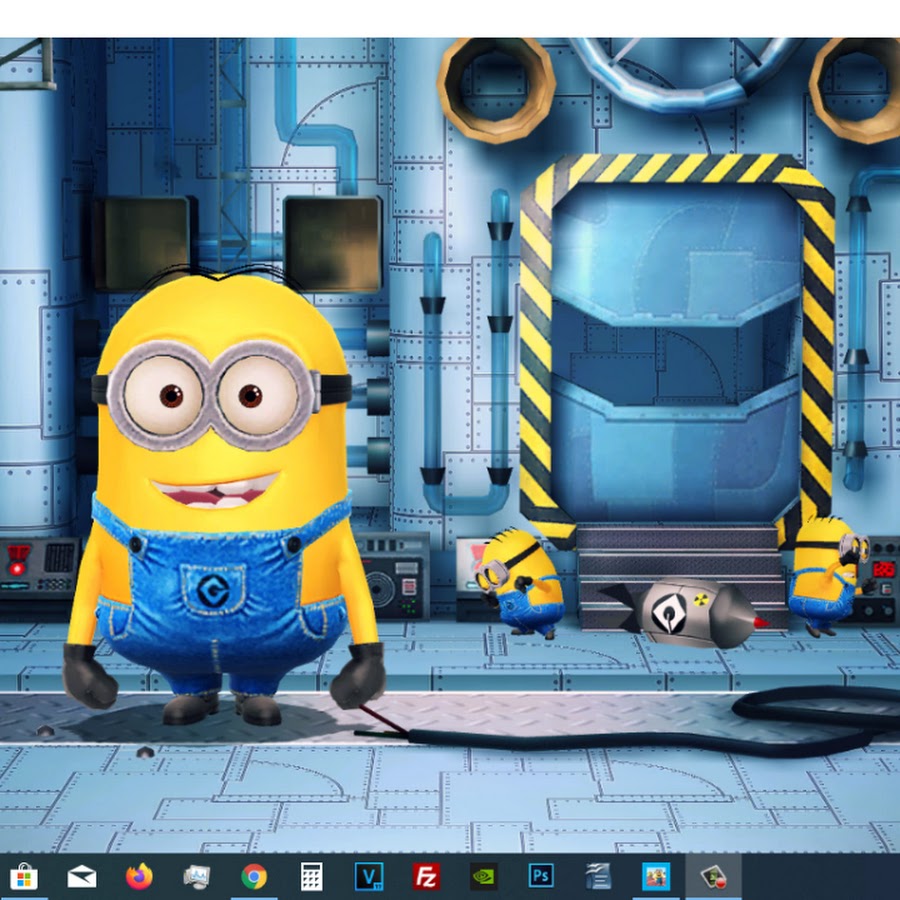
Task: Open Microsoft Store from the taskbar
Action: [x=24, y=876]
